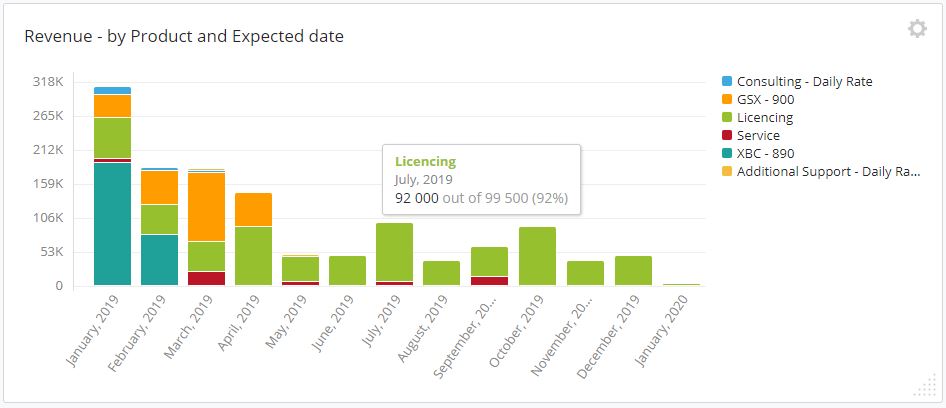Click the green Licencing bar for October 2019
This screenshot has width=946, height=408.
point(537,256)
